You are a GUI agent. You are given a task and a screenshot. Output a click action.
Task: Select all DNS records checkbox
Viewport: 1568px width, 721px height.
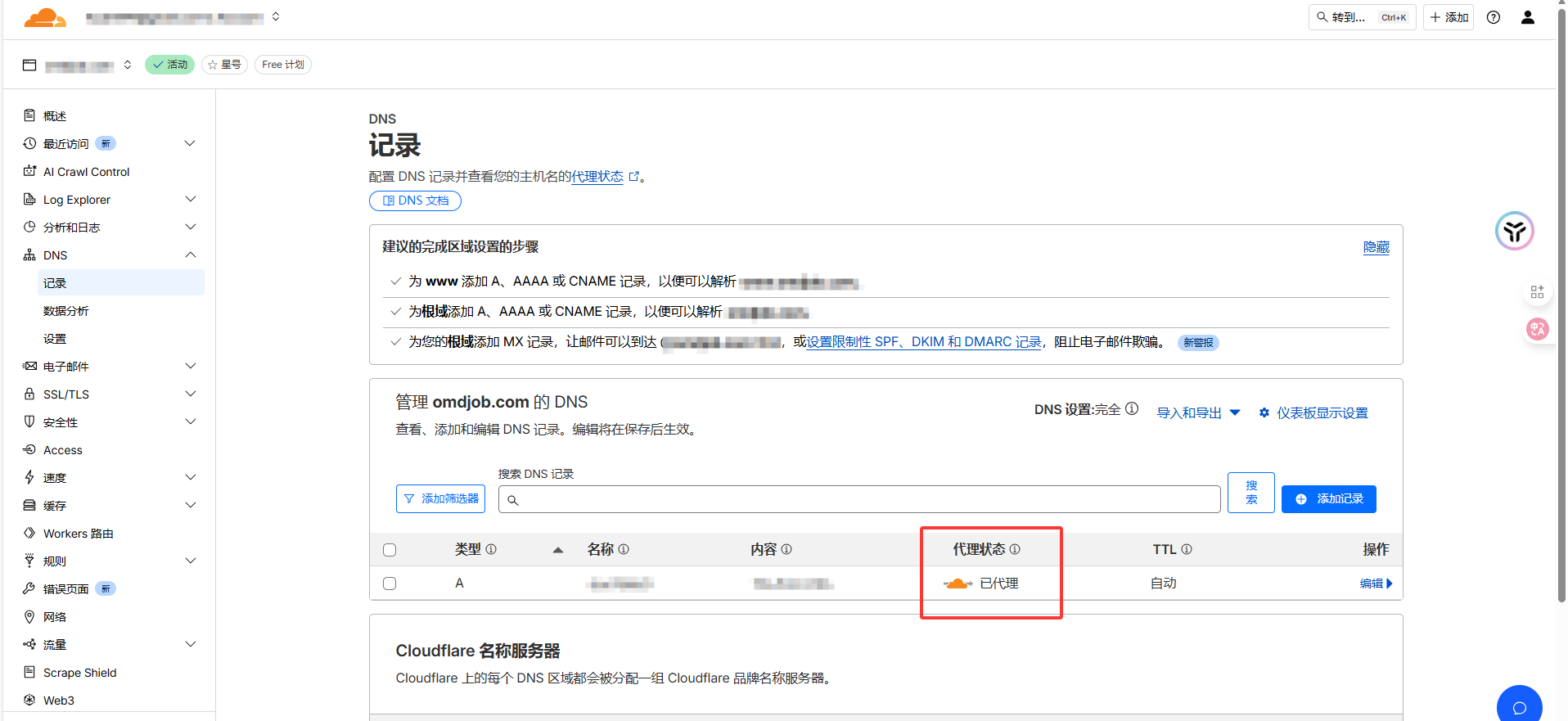(x=390, y=550)
